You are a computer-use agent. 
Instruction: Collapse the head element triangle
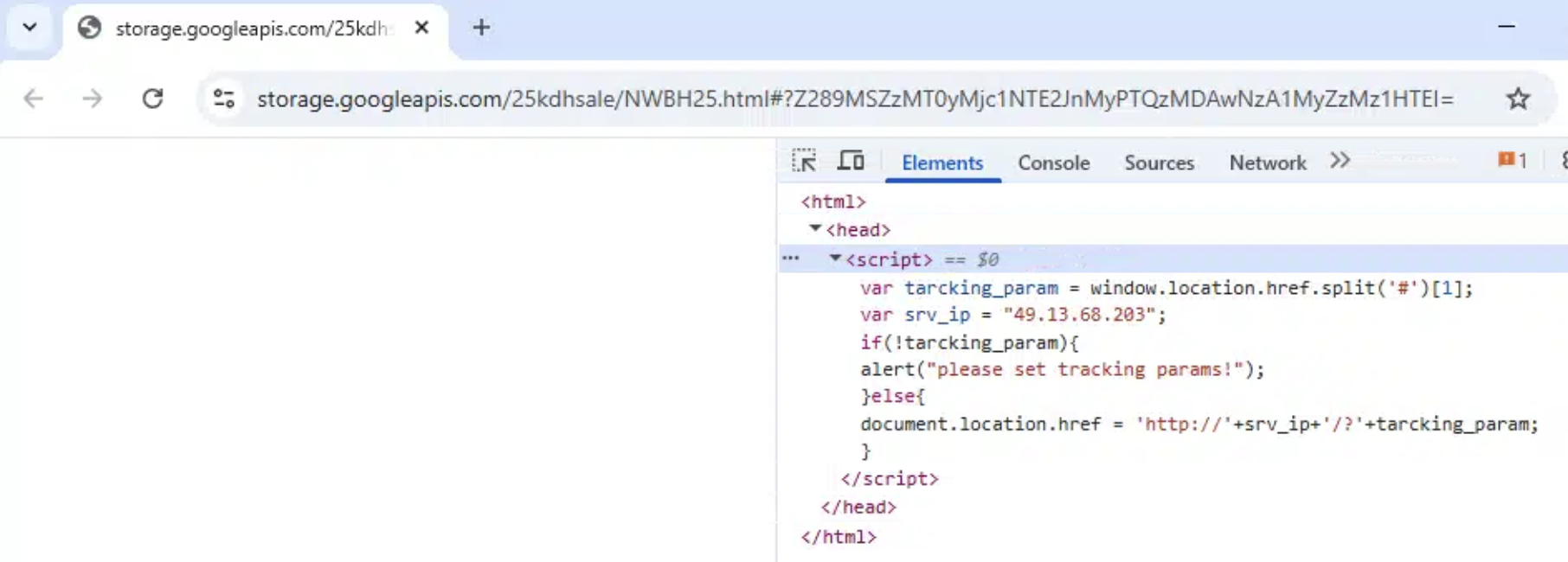tap(815, 229)
